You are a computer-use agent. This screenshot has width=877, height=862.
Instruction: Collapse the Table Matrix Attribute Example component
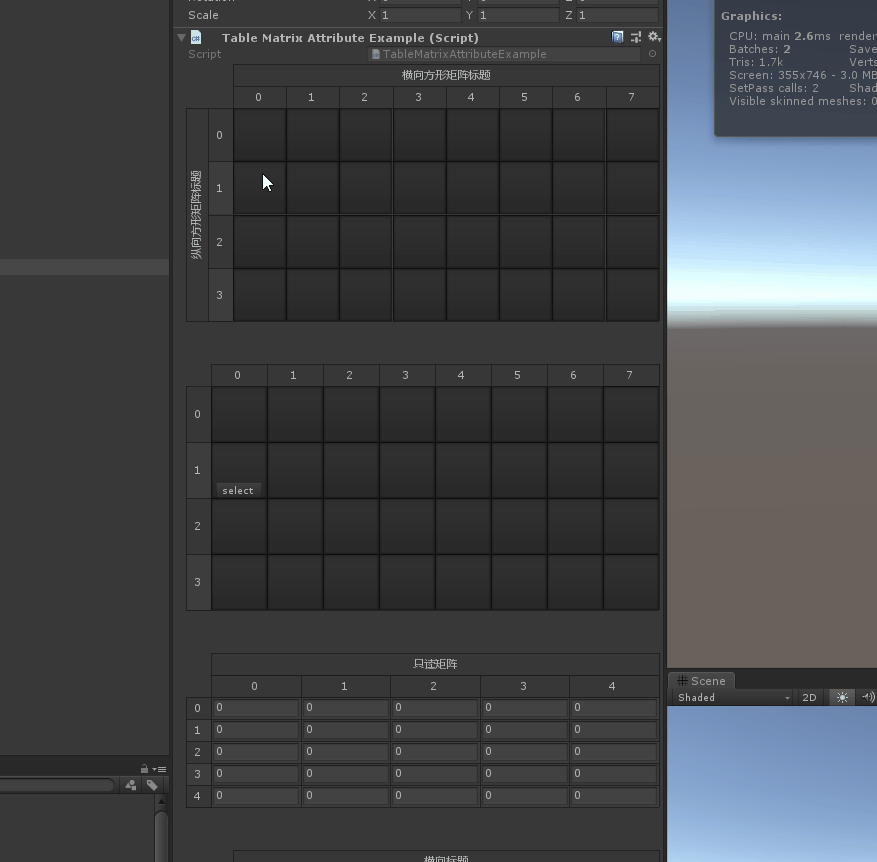coord(181,37)
